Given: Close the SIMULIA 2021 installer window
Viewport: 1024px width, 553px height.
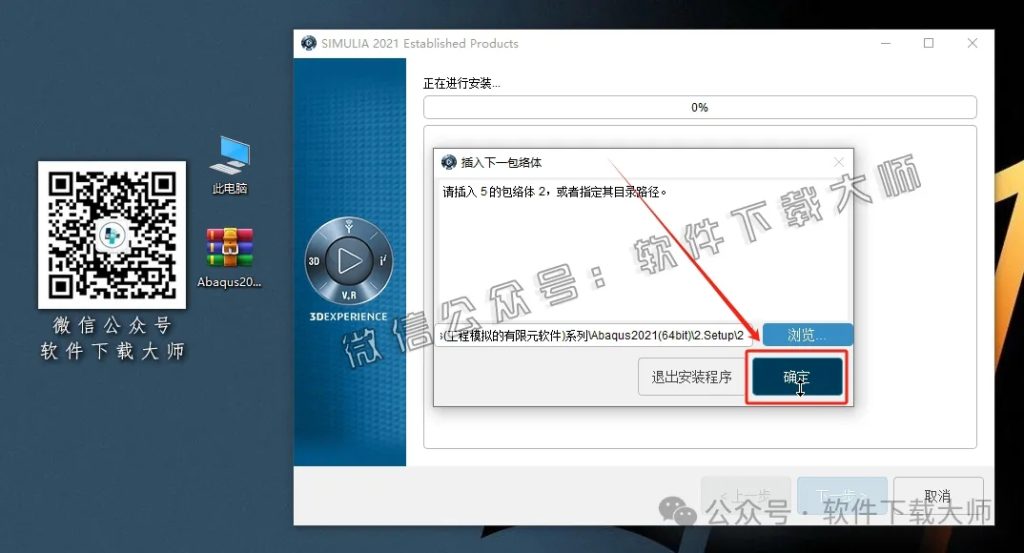Looking at the screenshot, I should (972, 43).
